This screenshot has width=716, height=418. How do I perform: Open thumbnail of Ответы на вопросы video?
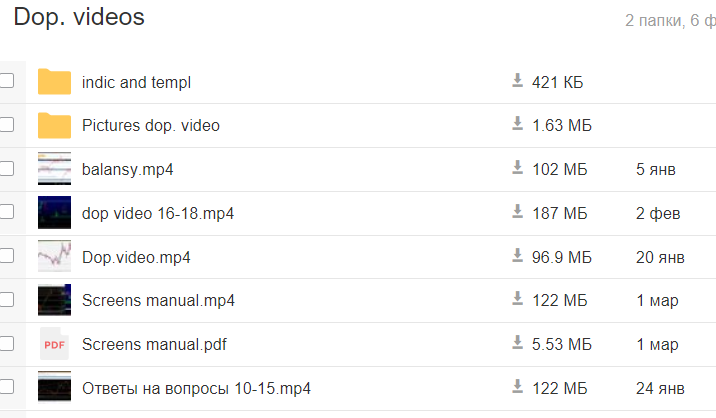pyautogui.click(x=54, y=388)
